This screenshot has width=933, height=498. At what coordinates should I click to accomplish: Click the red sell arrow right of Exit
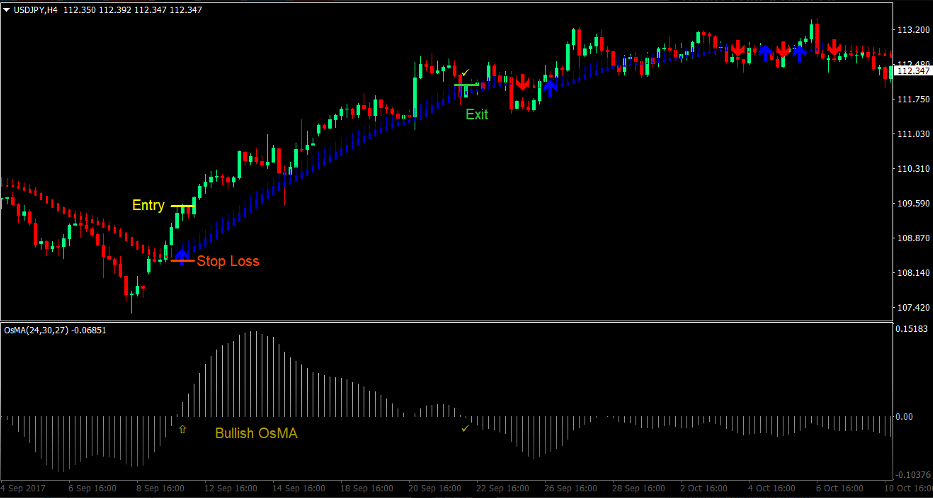click(x=521, y=81)
